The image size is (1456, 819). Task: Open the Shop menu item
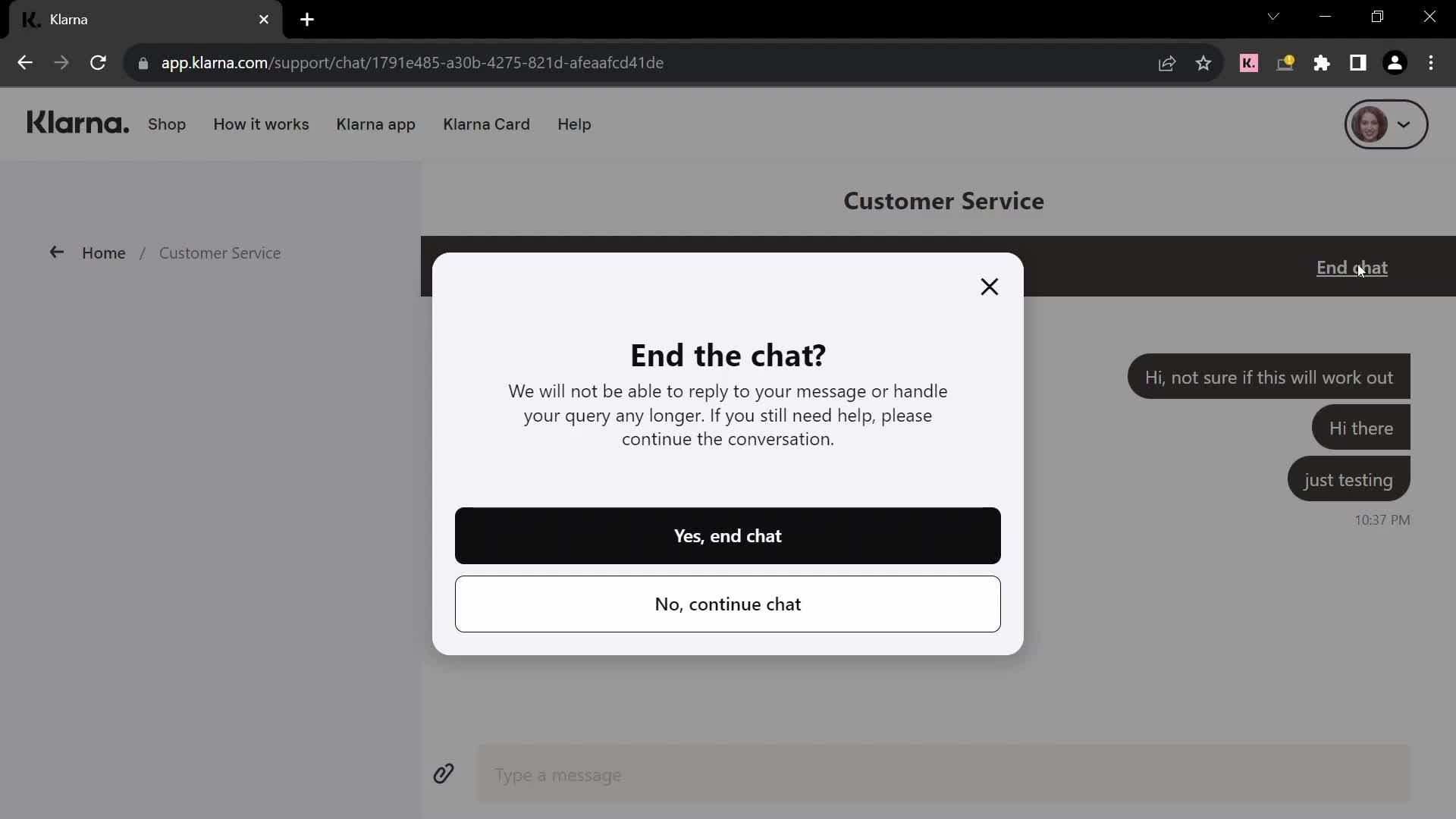[x=167, y=124]
